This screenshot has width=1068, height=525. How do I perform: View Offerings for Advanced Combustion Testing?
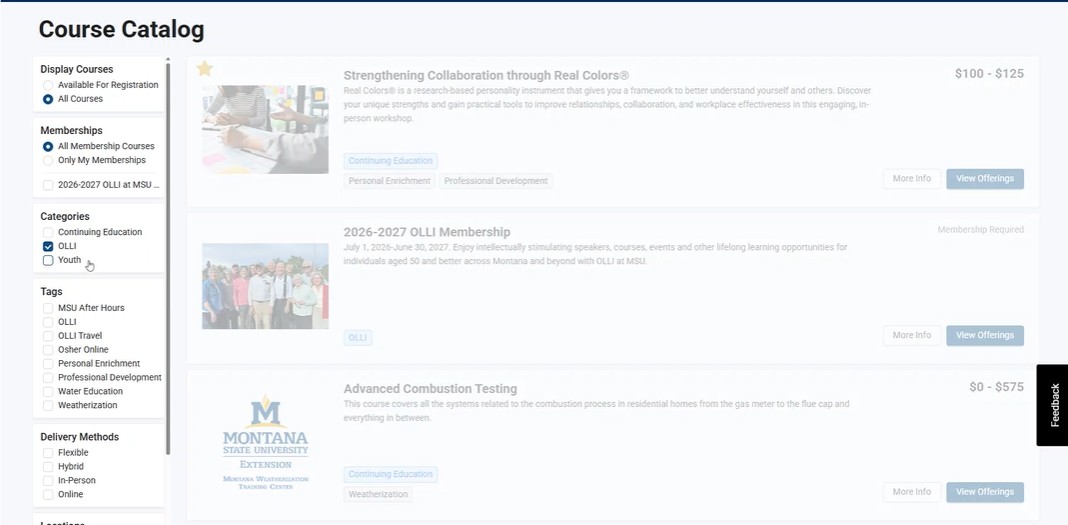point(984,492)
